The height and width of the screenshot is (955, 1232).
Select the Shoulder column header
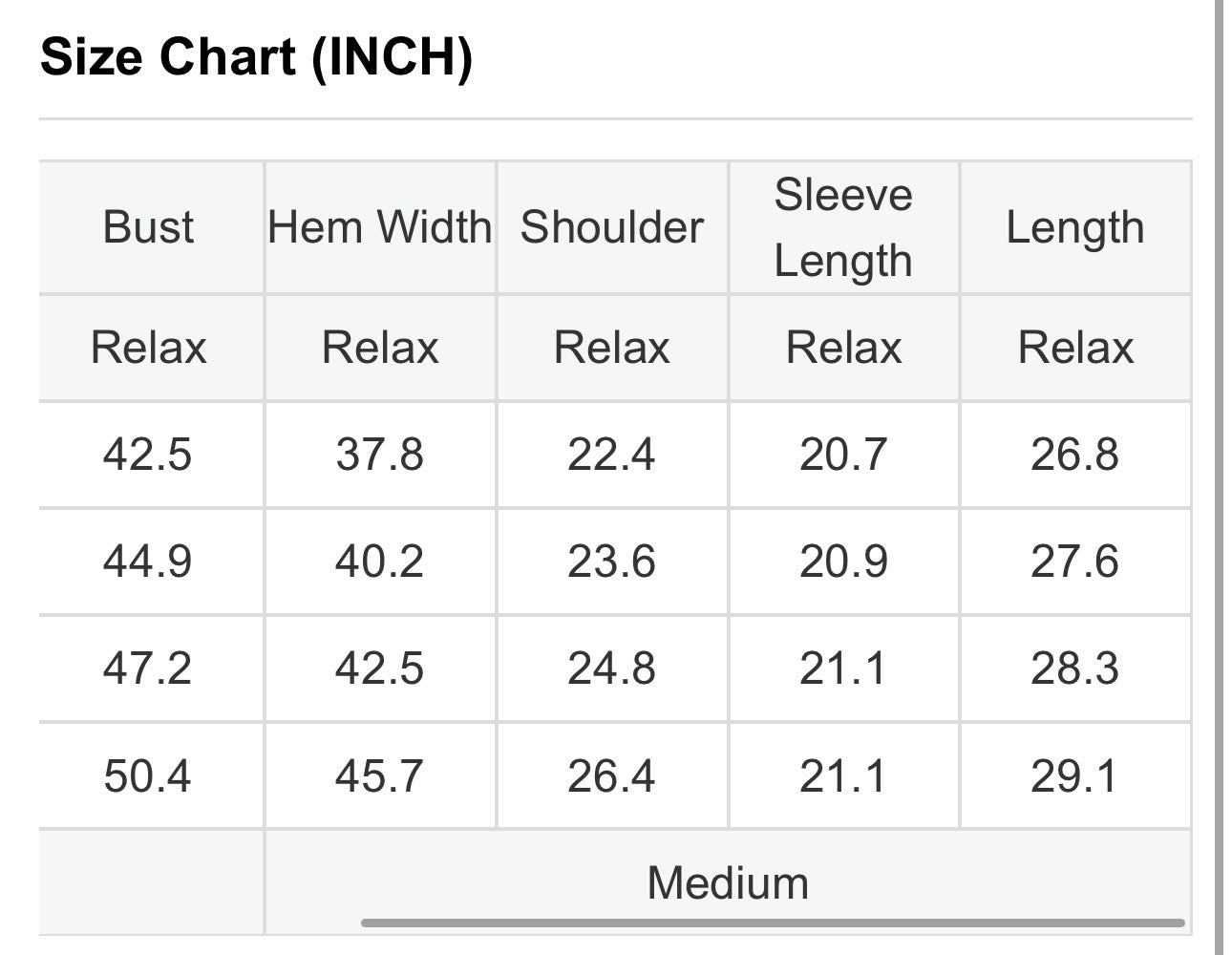[612, 227]
